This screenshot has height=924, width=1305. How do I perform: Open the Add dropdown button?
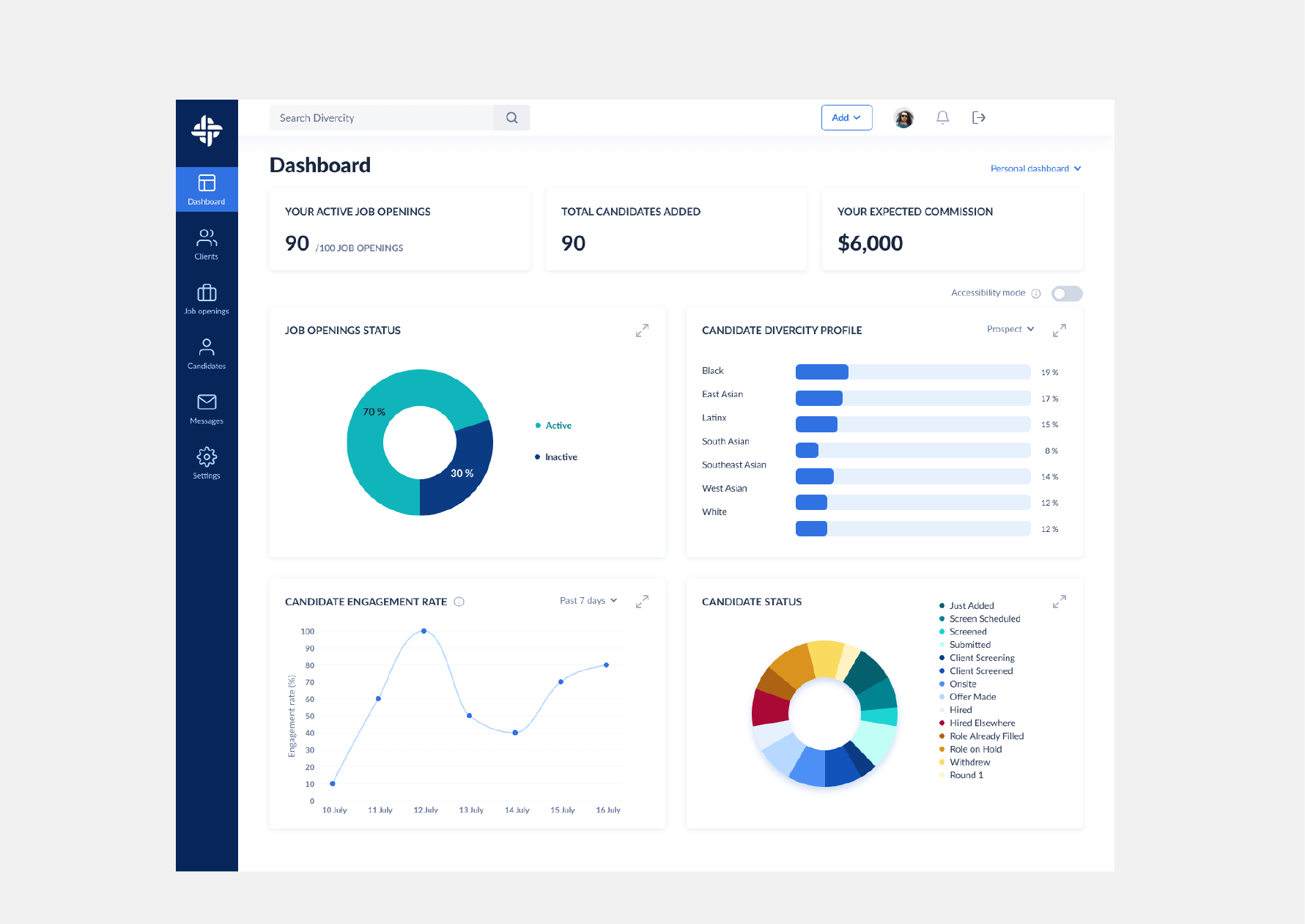846,118
